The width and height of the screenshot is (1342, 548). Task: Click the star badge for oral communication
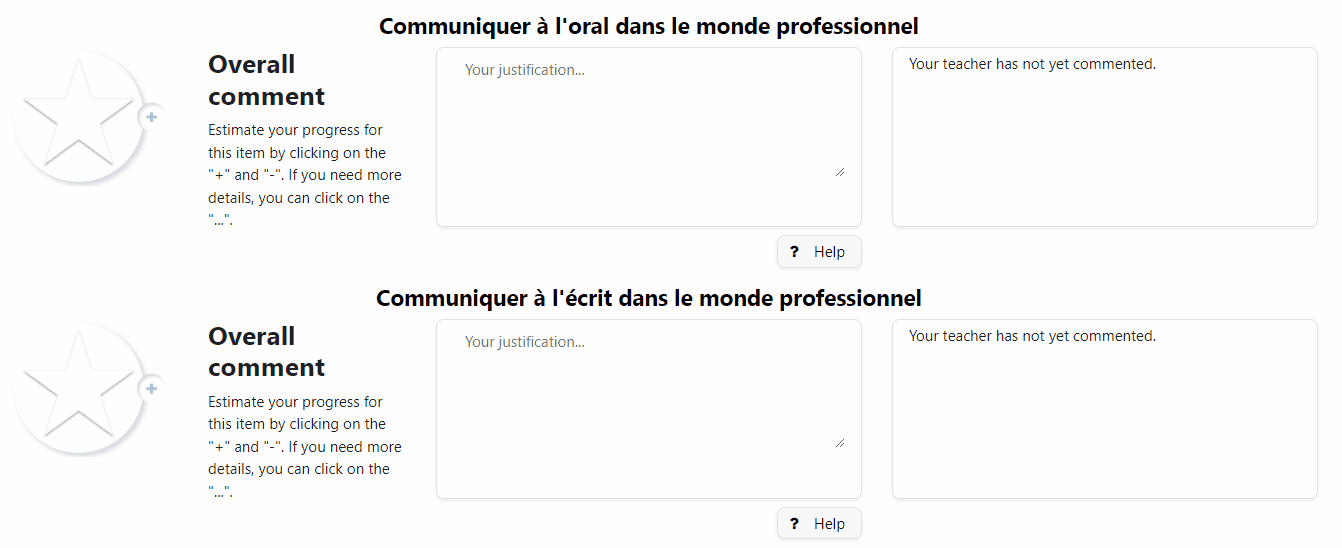pyautogui.click(x=77, y=118)
